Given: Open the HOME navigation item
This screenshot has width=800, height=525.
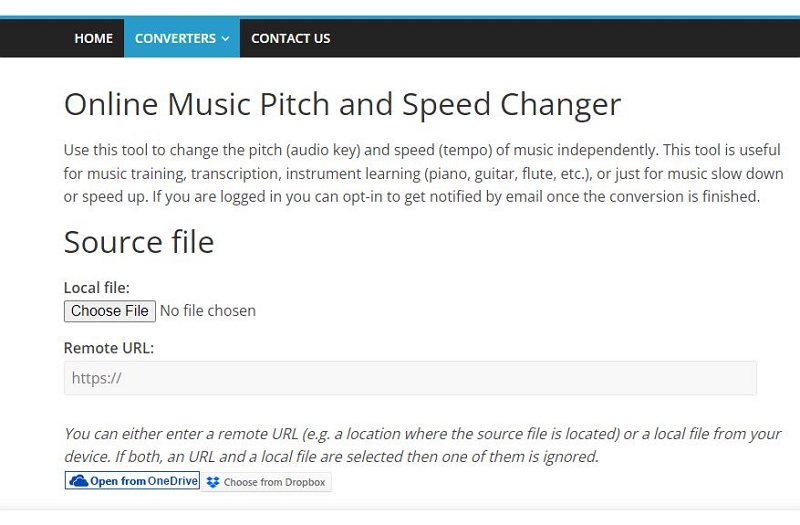Looking at the screenshot, I should (x=93, y=38).
